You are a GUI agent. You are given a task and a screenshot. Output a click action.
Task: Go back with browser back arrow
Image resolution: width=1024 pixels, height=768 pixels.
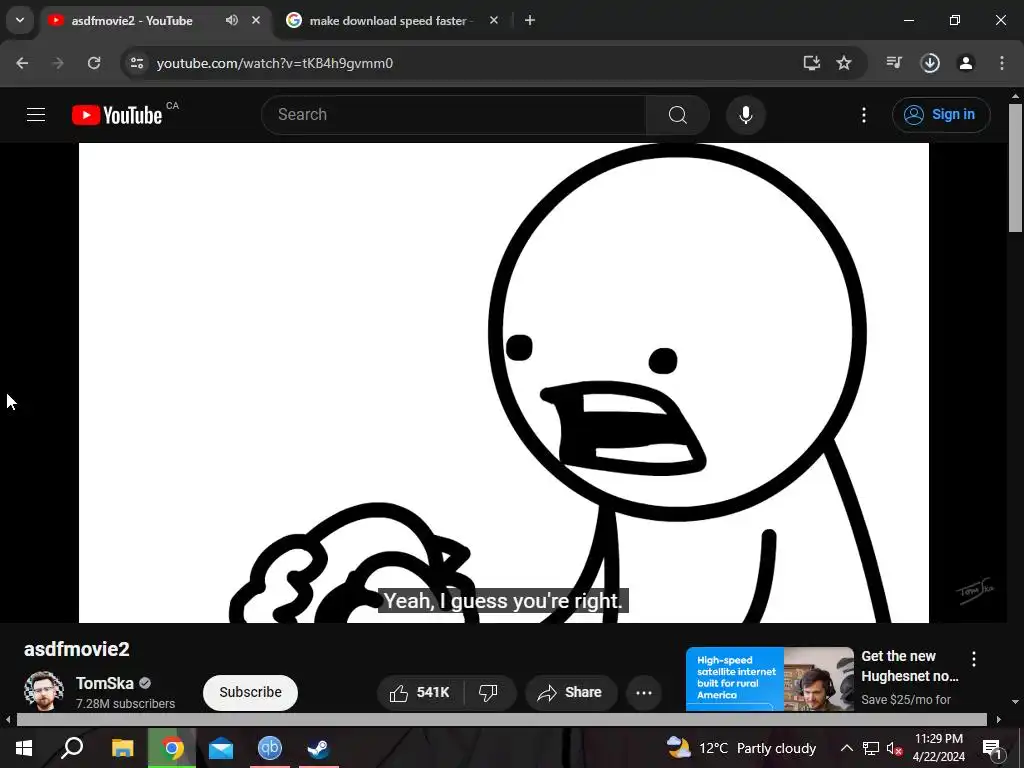point(22,63)
